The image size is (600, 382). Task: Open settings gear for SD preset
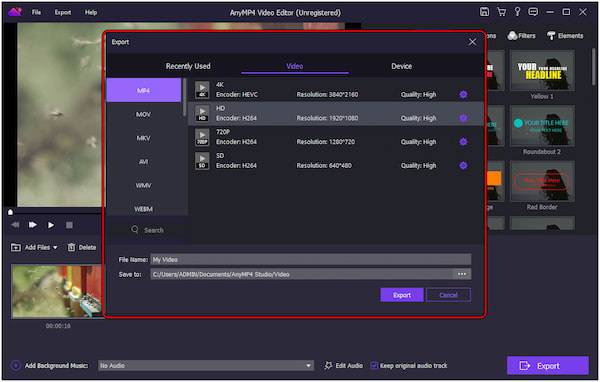pos(463,165)
